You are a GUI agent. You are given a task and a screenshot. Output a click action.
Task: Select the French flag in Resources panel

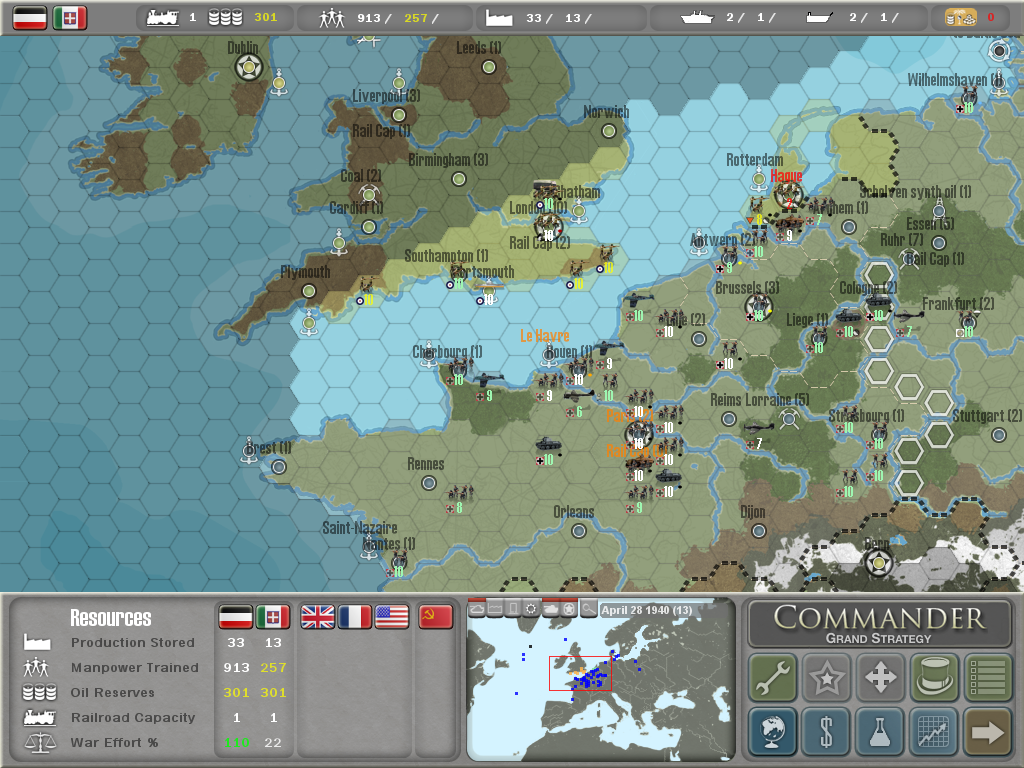[x=355, y=616]
